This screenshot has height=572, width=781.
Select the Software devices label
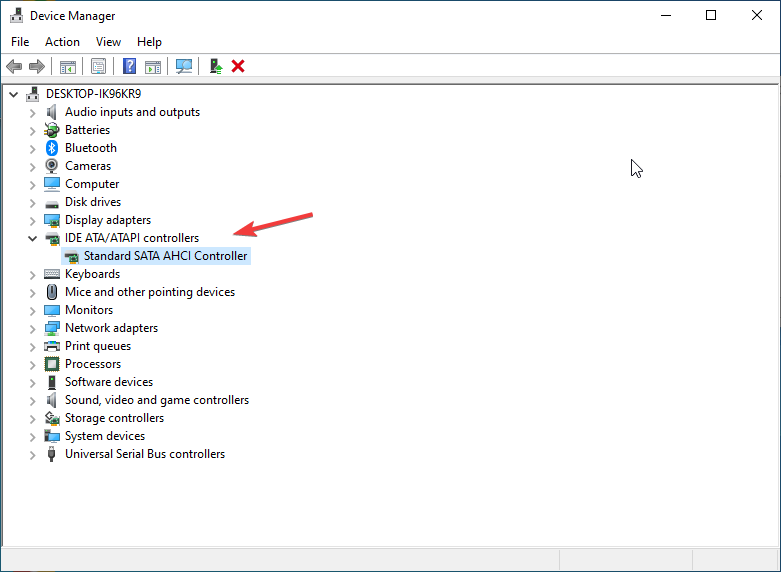[x=109, y=382]
